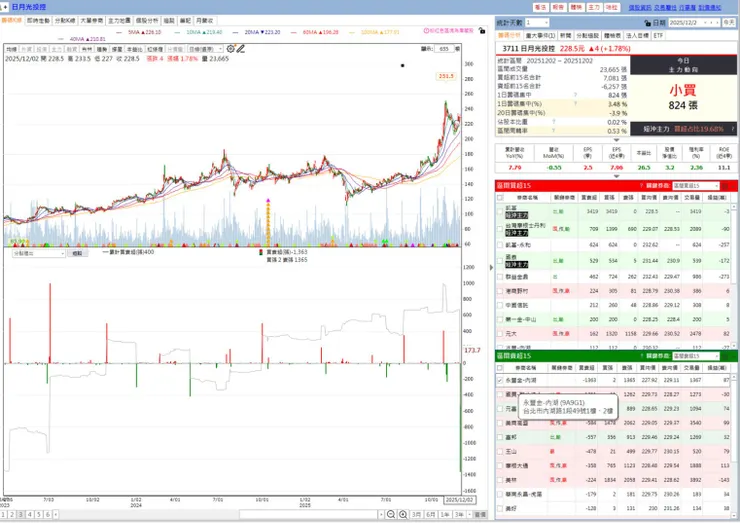Screen dimensions: 740x523
Task: Open the 關鍵券商 dropdown in buyers header
Action: tap(696, 186)
